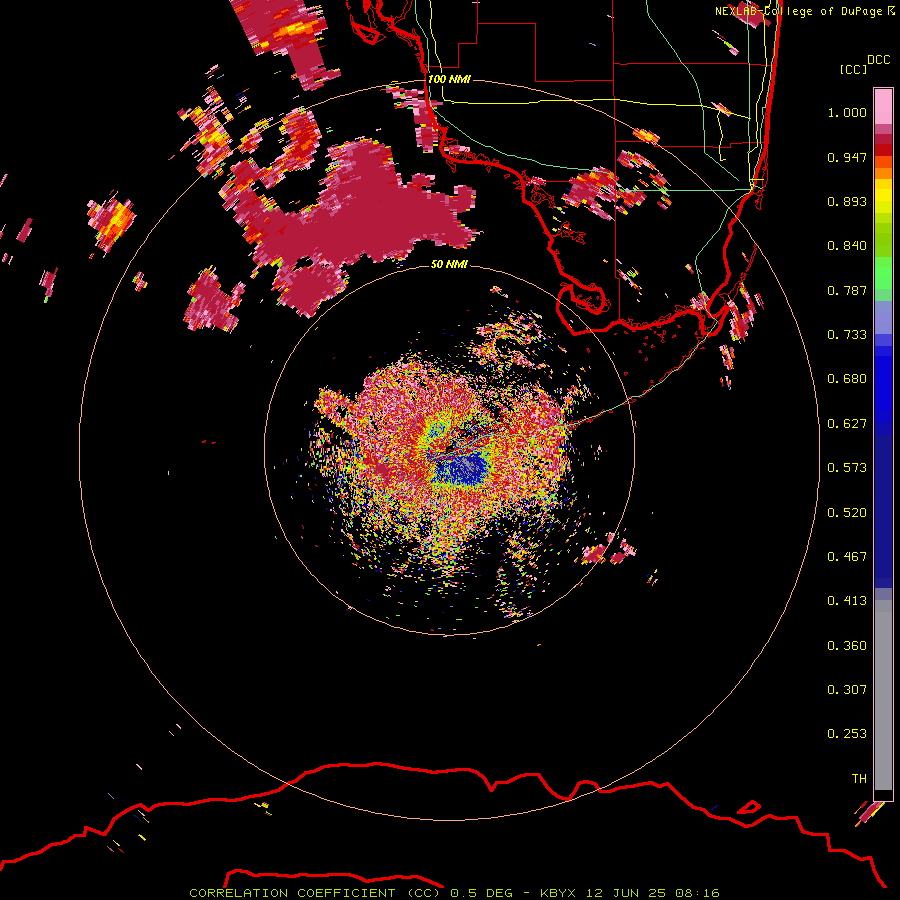Select the 0.253 colorbar value
The width and height of the screenshot is (900, 900).
tap(847, 734)
